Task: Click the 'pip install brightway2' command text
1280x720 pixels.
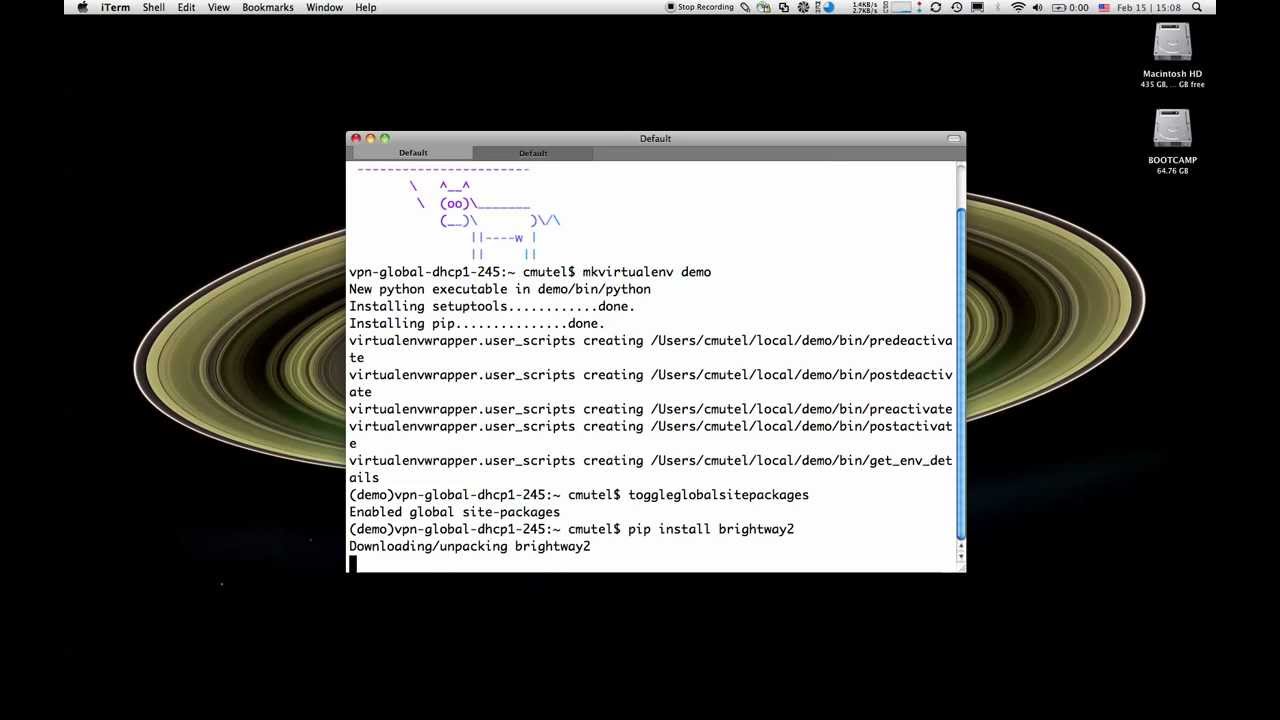Action: point(711,529)
